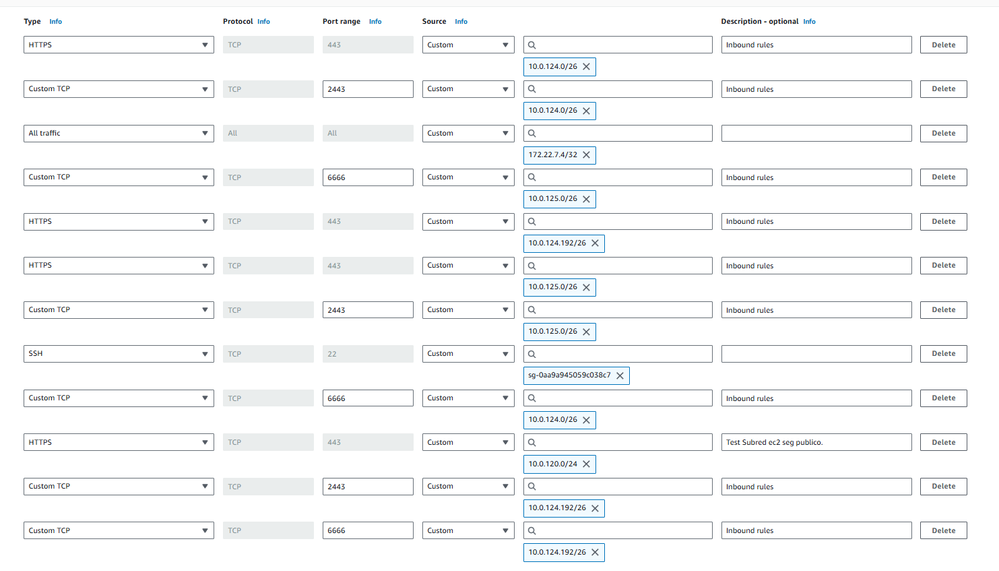The height and width of the screenshot is (571, 999).
Task: Click the Info link next to Type
Action: 56,21
